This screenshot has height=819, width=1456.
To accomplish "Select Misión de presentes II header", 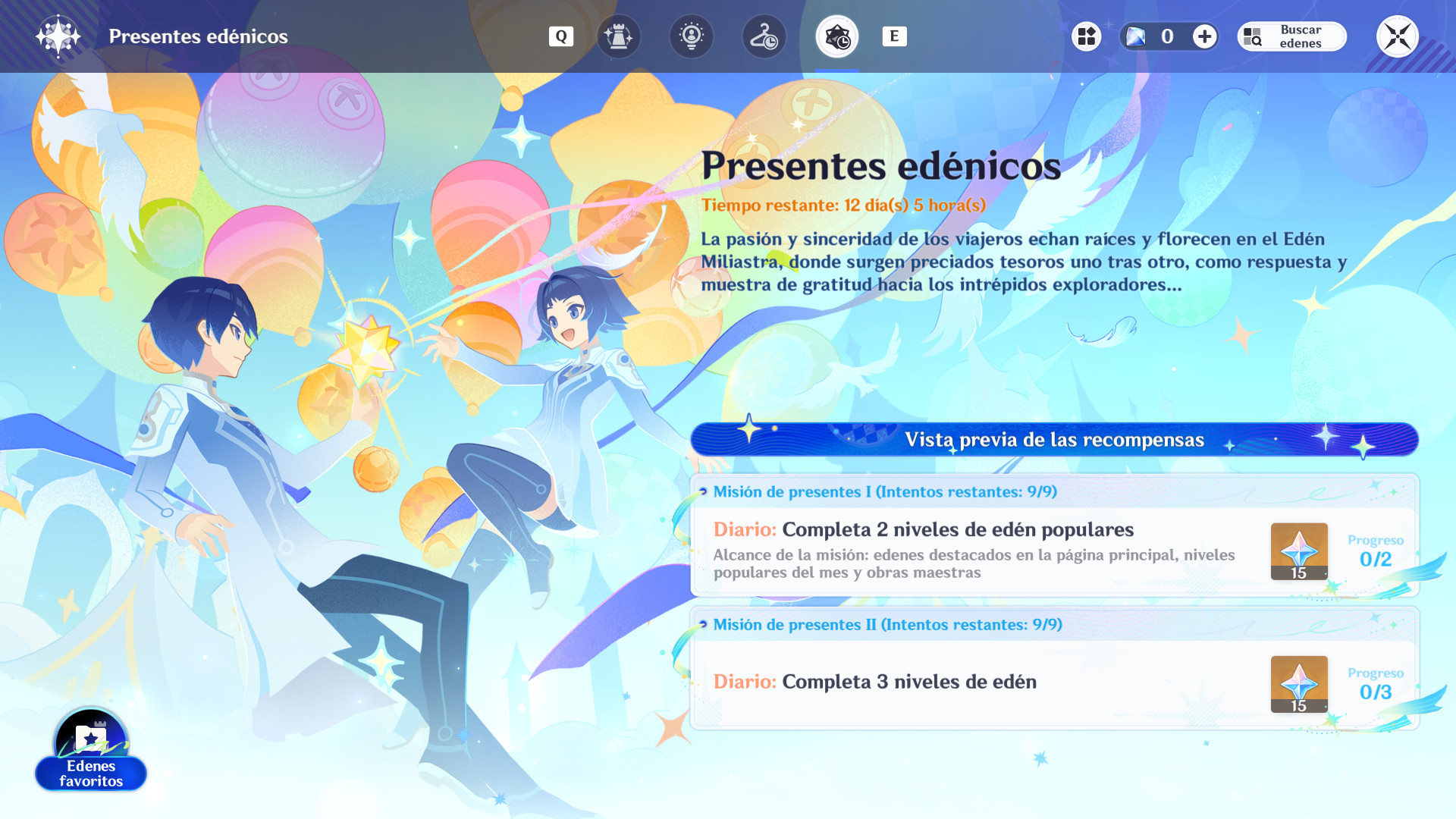I will point(888,624).
